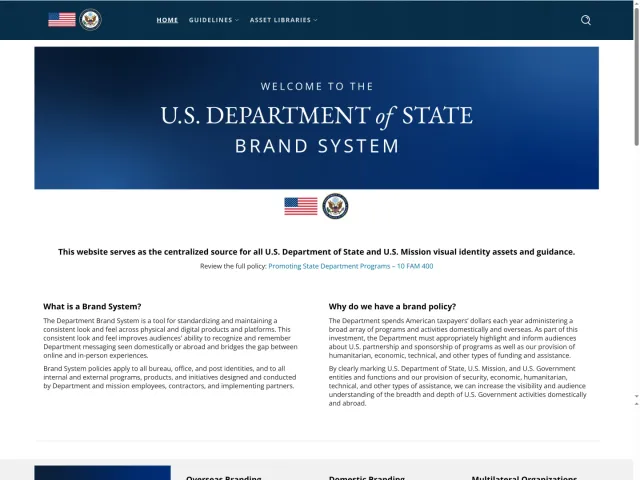Screen dimensions: 640x480
Task: Expand the Guidelines dropdown menu
Action: point(213,20)
